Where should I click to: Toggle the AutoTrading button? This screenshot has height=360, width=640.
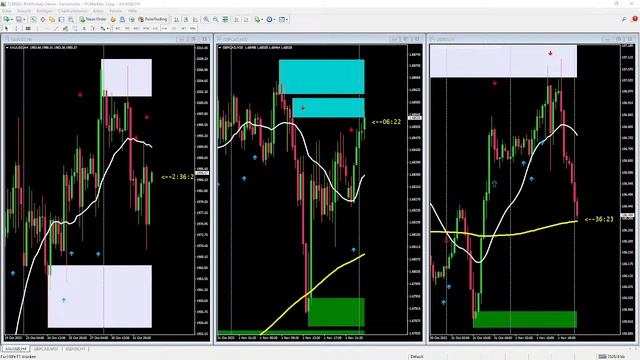pos(153,19)
